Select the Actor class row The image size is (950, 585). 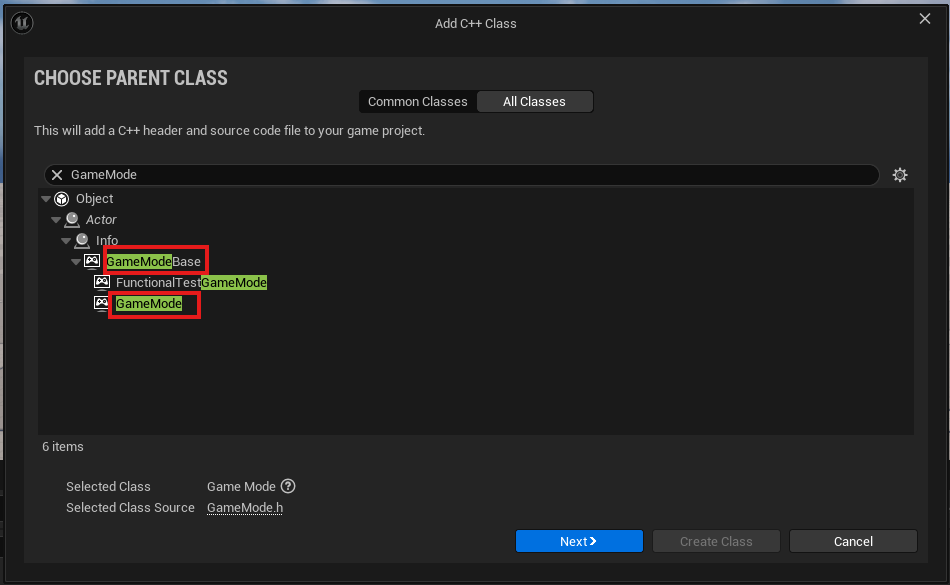[x=476, y=219]
